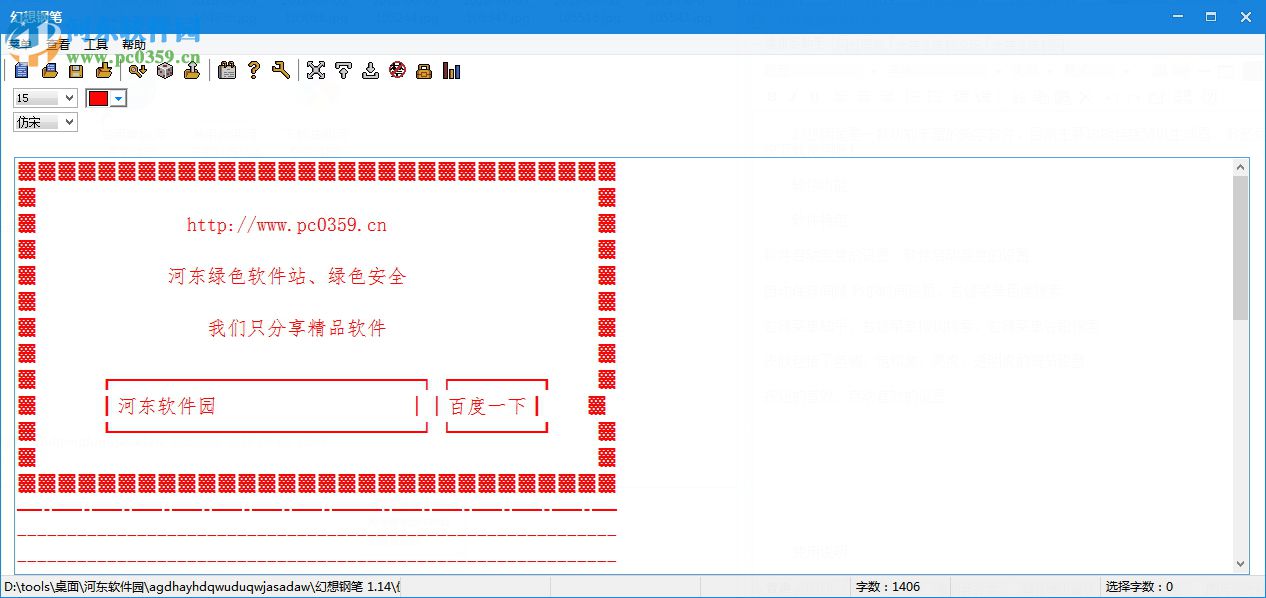Click the question mark help icon
The image size is (1266, 598).
tap(254, 70)
